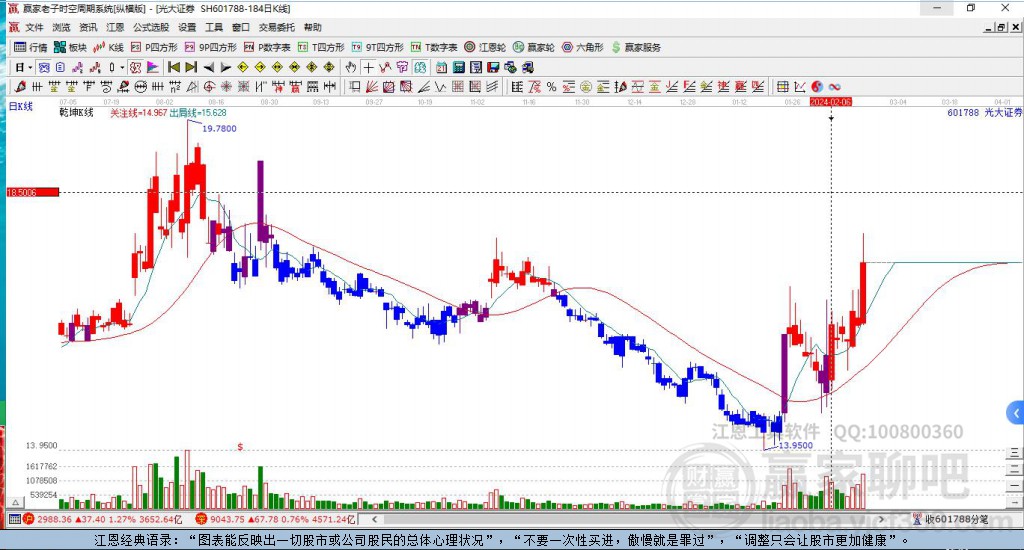Toggle the crosshair cursor tool

pos(368,67)
